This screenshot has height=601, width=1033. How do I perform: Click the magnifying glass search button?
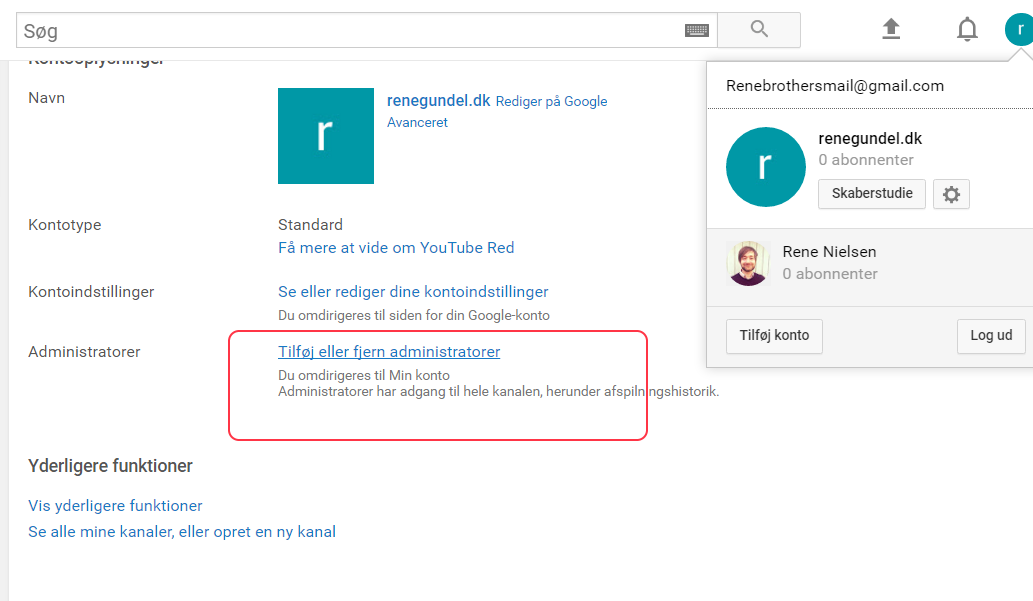[x=759, y=30]
